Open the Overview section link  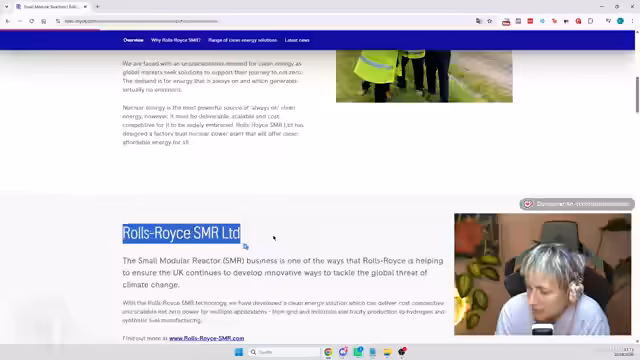(x=133, y=40)
